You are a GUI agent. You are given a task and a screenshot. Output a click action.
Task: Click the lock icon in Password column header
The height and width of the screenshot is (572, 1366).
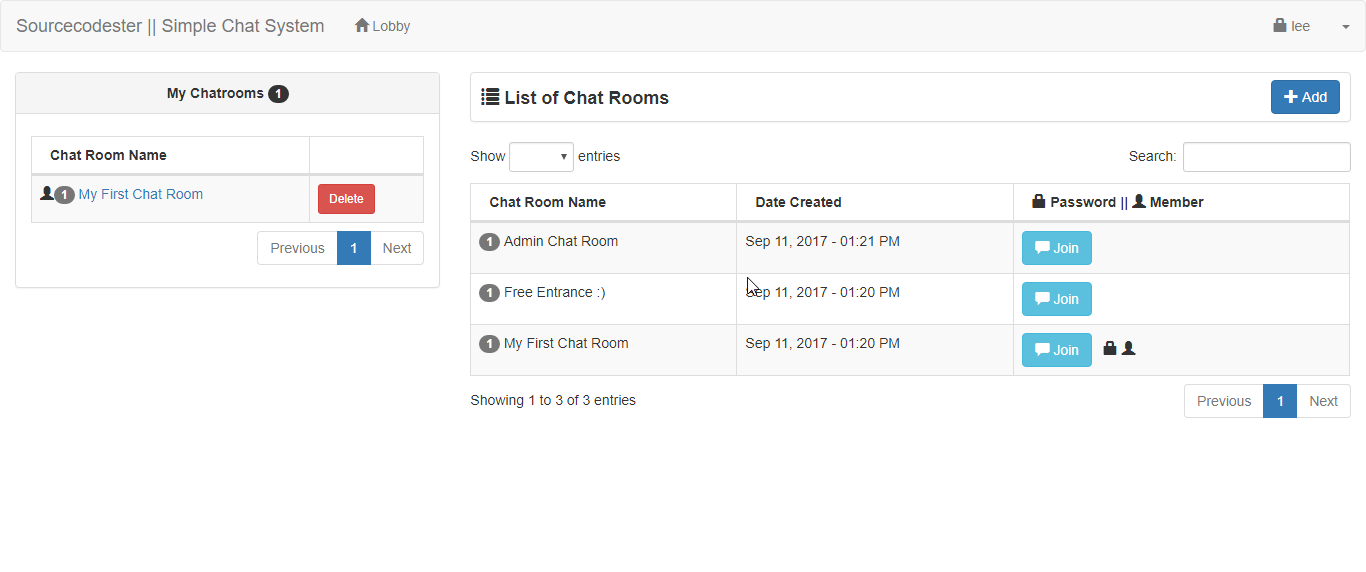(1038, 202)
